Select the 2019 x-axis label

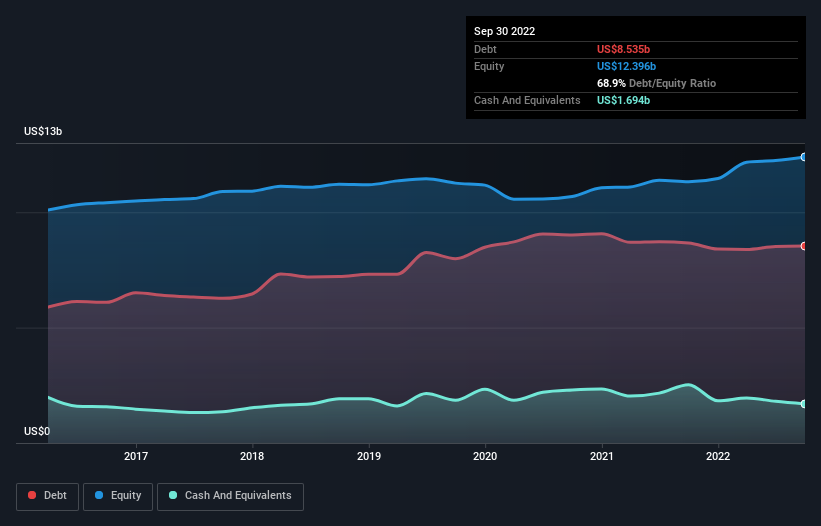pyautogui.click(x=369, y=456)
